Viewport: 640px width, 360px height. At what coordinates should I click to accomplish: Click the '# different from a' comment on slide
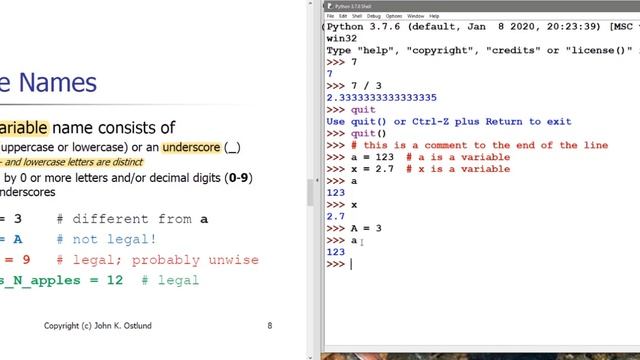(132, 219)
